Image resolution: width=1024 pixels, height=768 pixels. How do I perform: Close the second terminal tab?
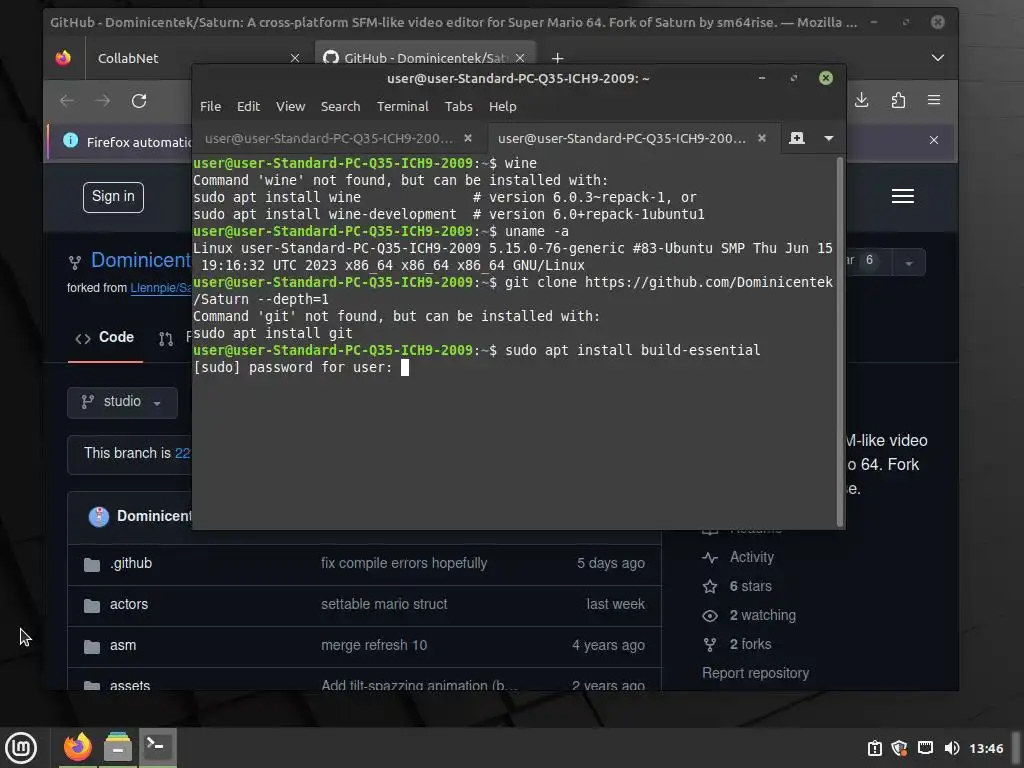(x=761, y=138)
